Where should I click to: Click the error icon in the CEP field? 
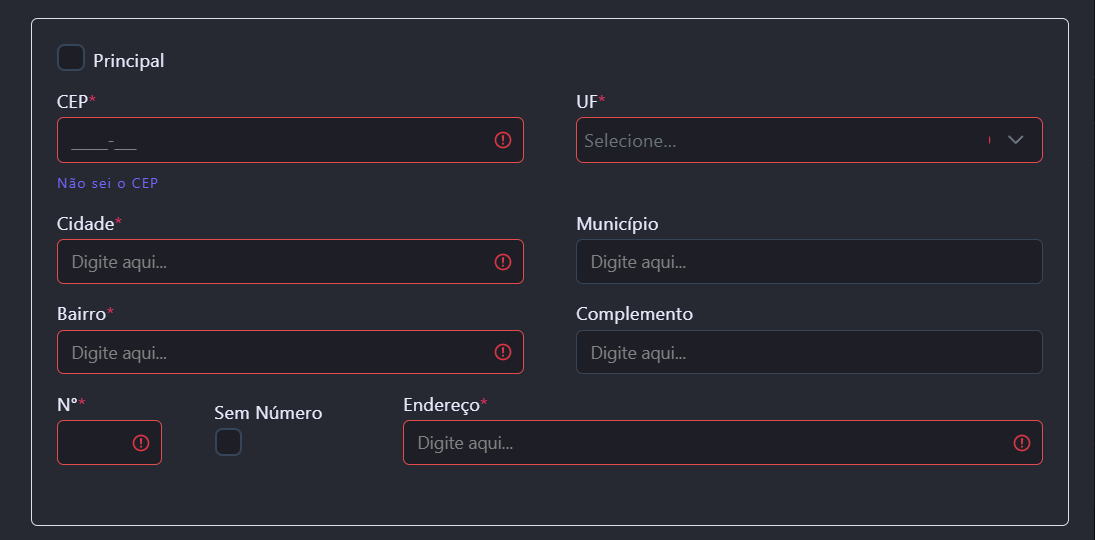tap(503, 140)
